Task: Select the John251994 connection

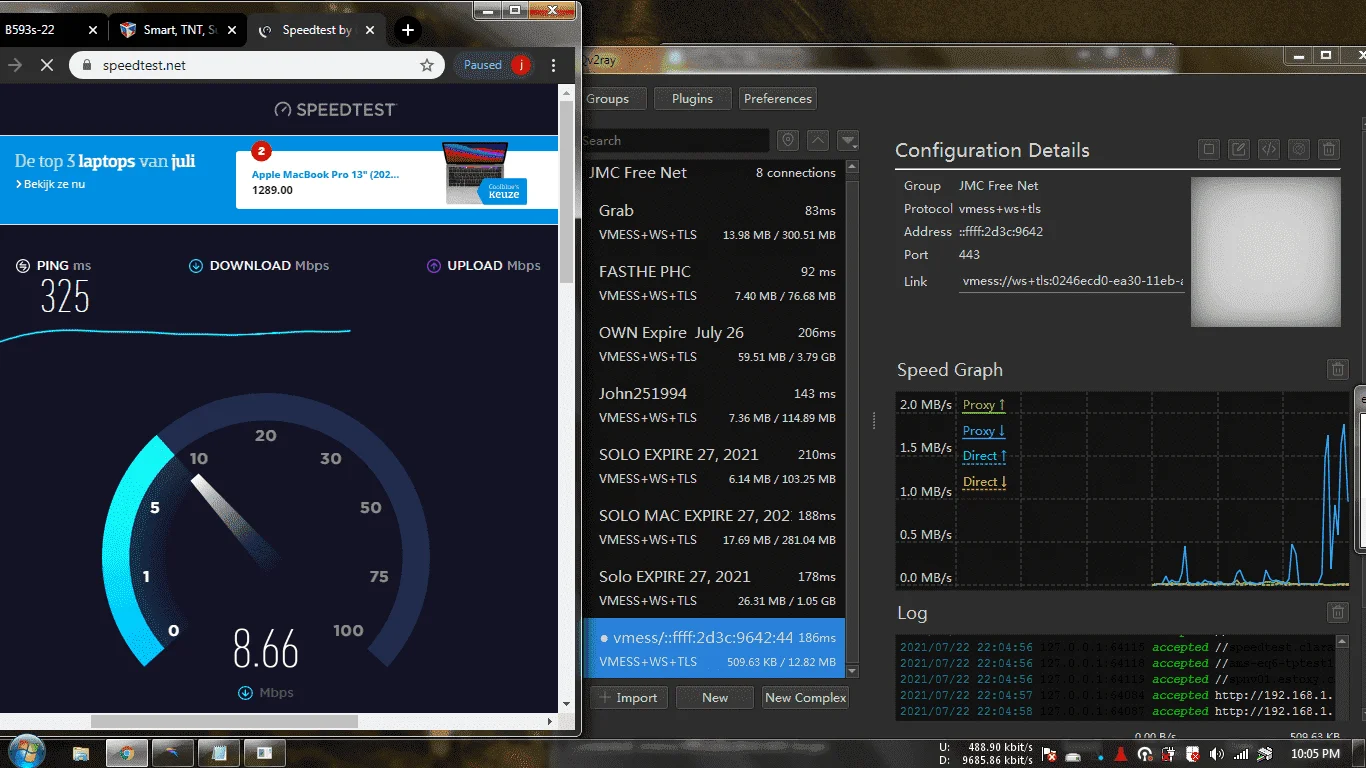Action: click(x=714, y=405)
